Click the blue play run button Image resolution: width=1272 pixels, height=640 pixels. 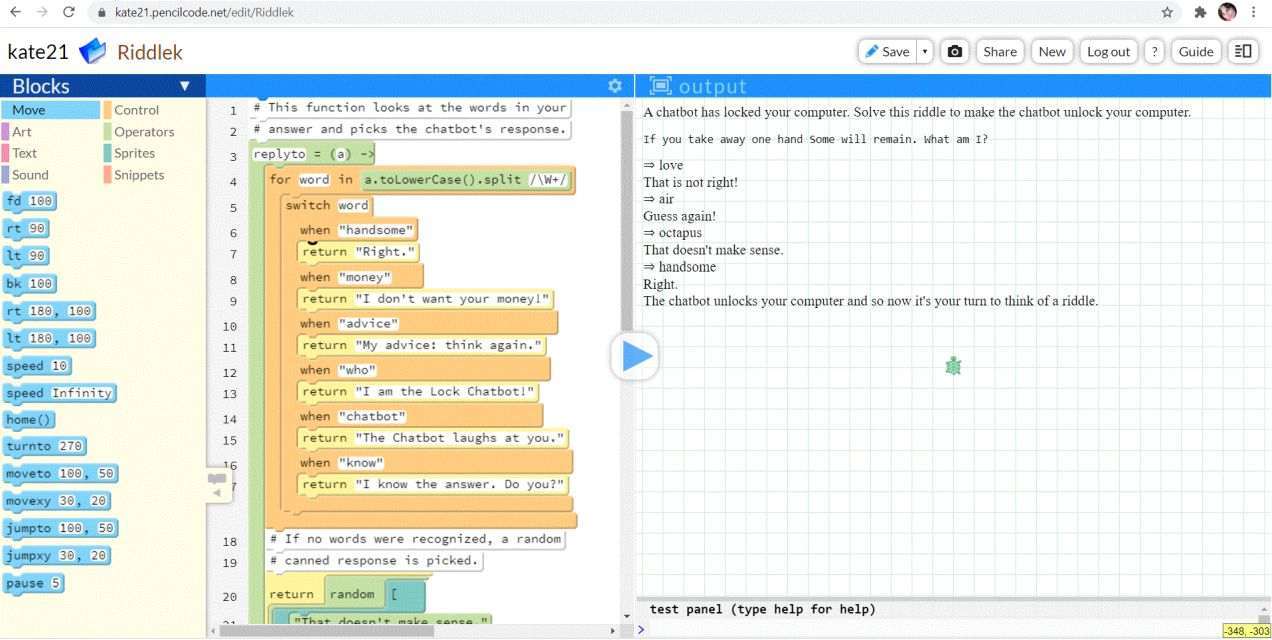coord(636,356)
